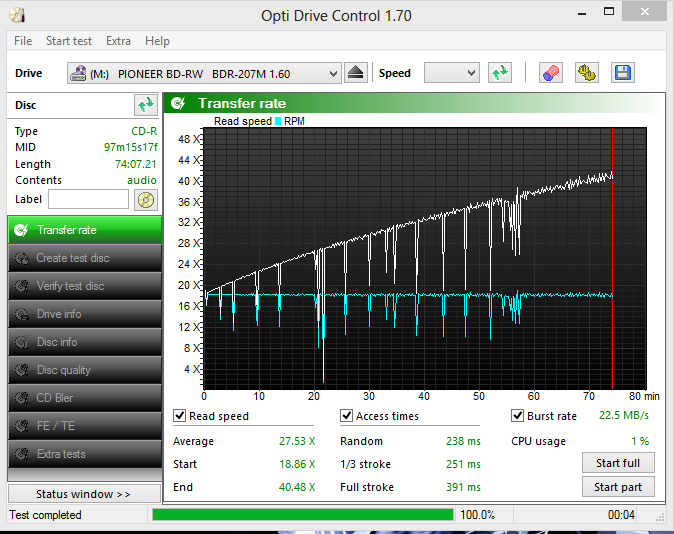Open the File menu

tap(23, 41)
